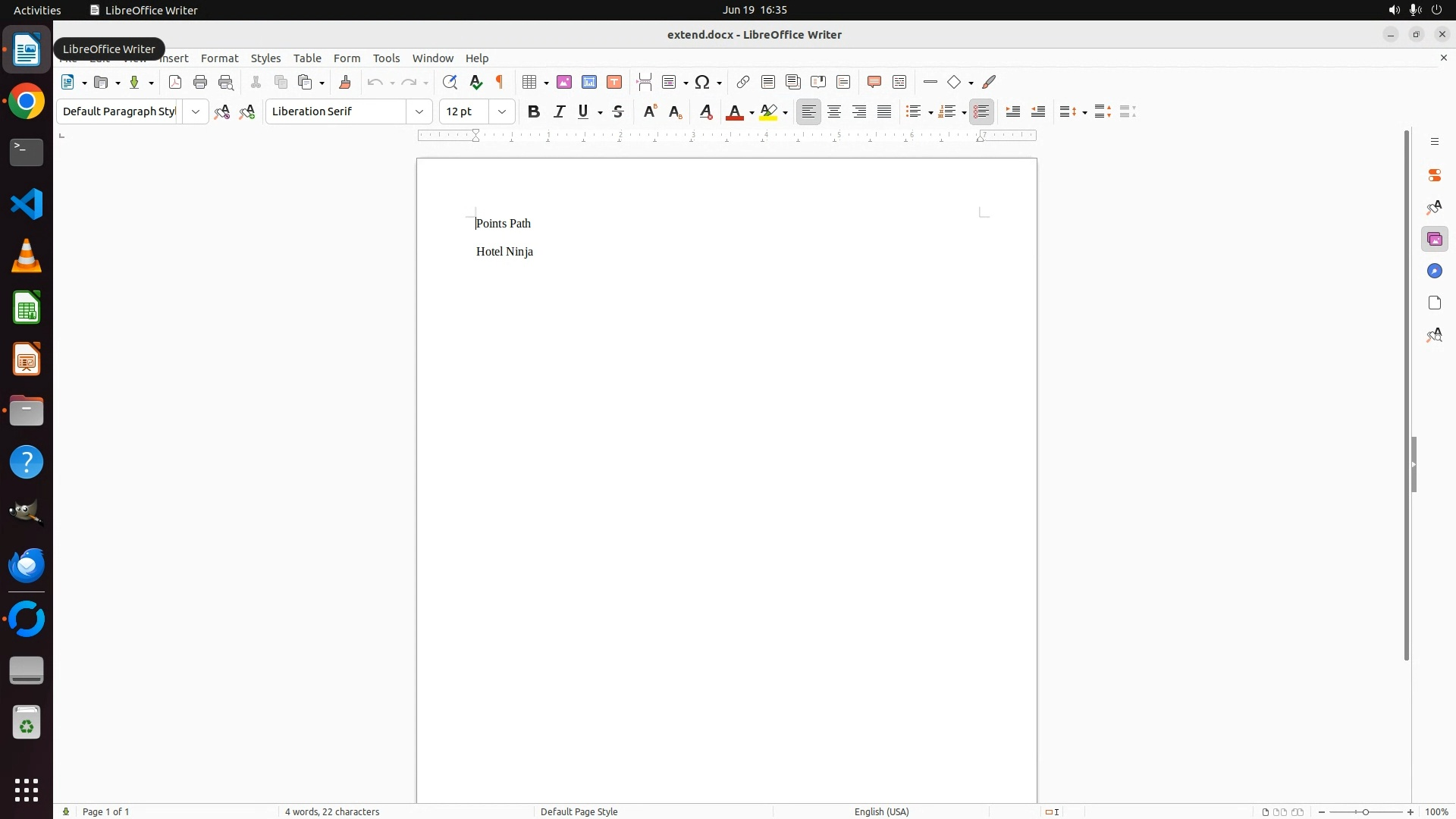Viewport: 1456px width, 819px height.
Task: Click the zoom slider in status bar
Action: (1366, 811)
